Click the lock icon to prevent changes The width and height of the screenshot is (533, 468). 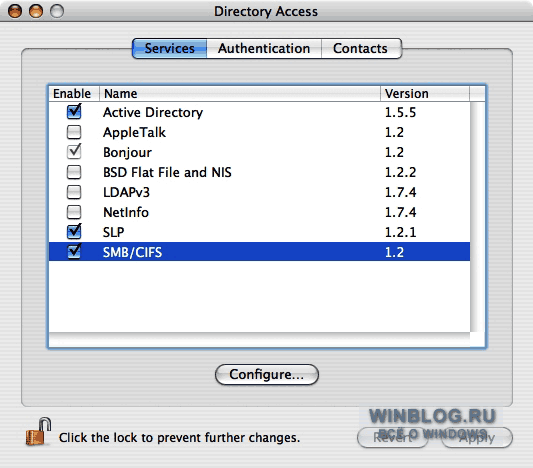point(38,432)
